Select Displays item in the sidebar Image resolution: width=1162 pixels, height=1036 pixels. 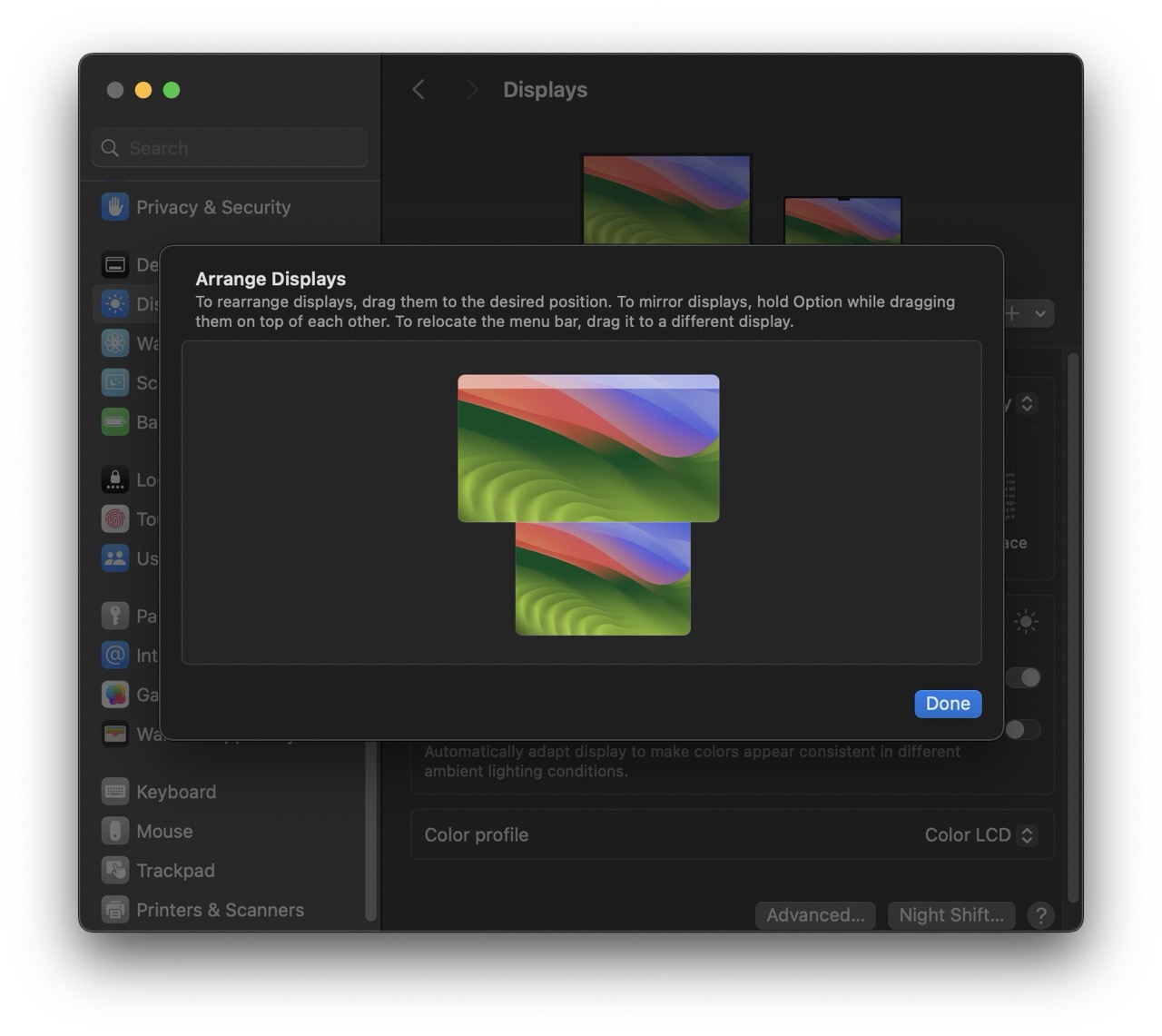pyautogui.click(x=127, y=303)
